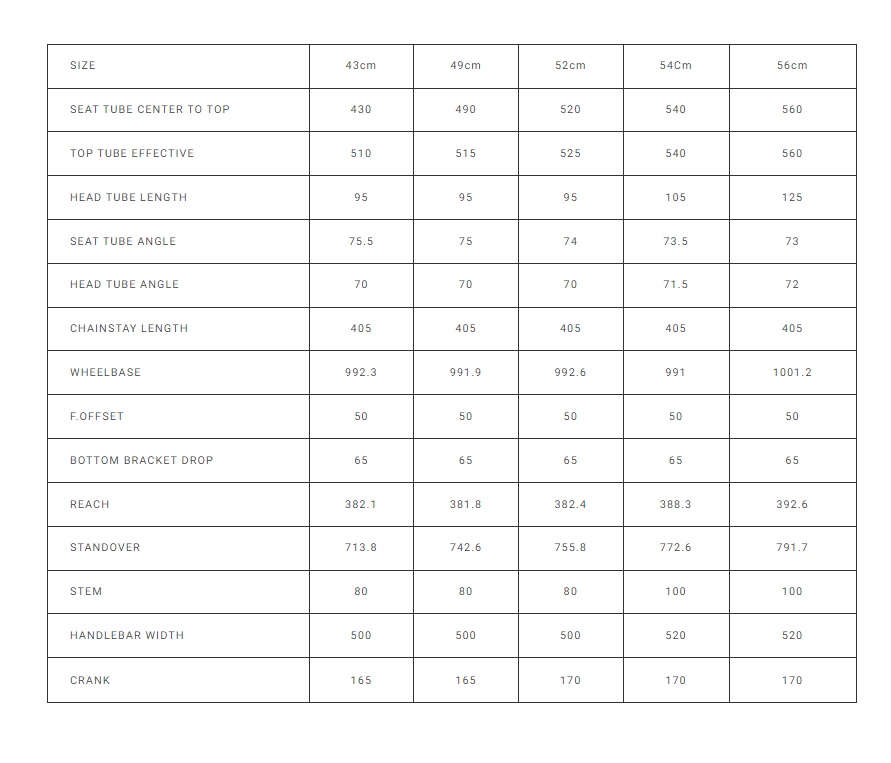This screenshot has width=891, height=763.
Task: Select the F.OFFSET row label
Action: pyautogui.click(x=97, y=417)
